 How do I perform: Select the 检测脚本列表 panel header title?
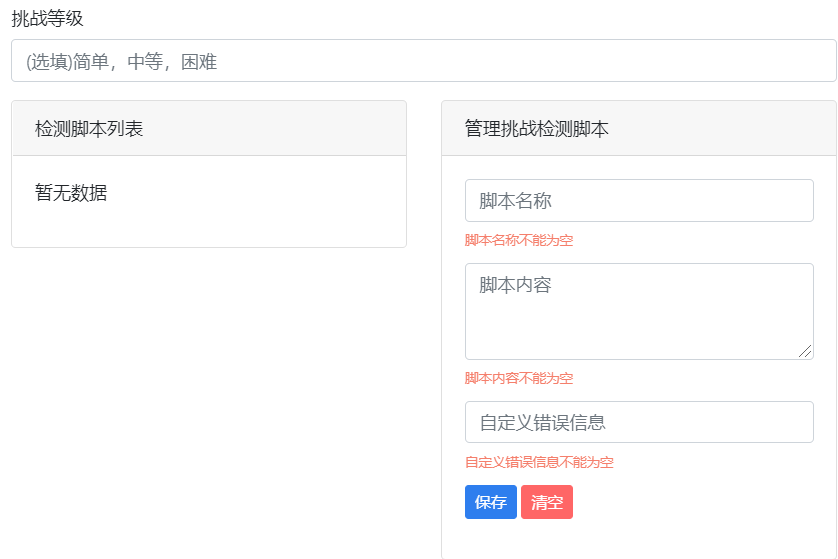coord(89,129)
